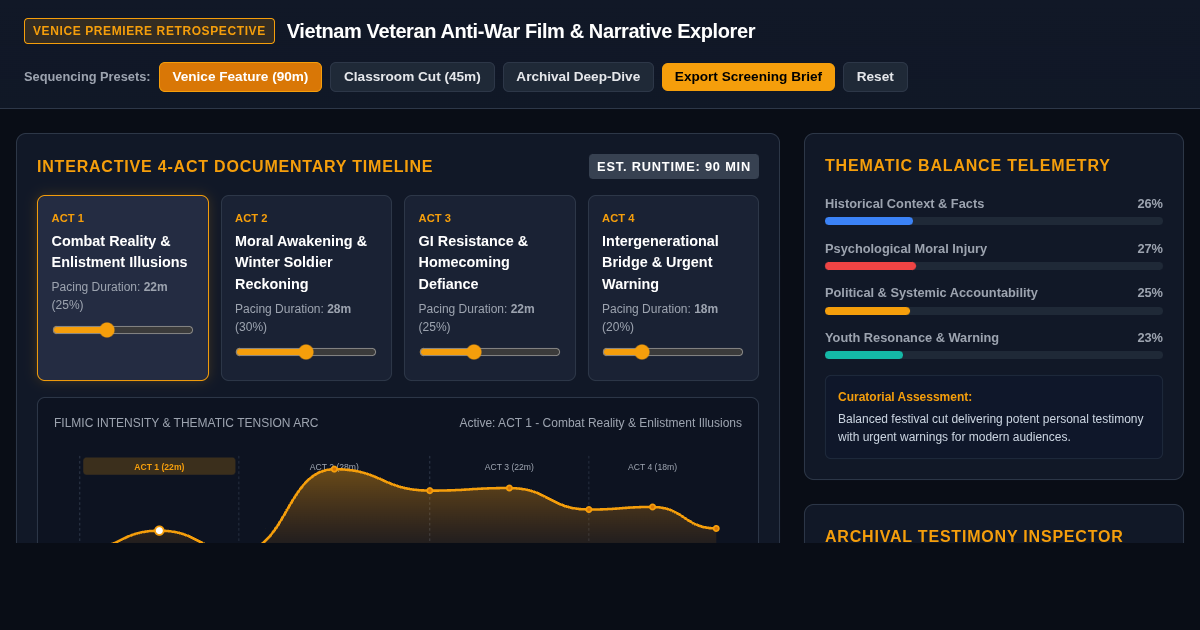Screen dimensions: 1200x630
Task: Click the Thematic Balance Telemetry heading
Action: (968, 166)
